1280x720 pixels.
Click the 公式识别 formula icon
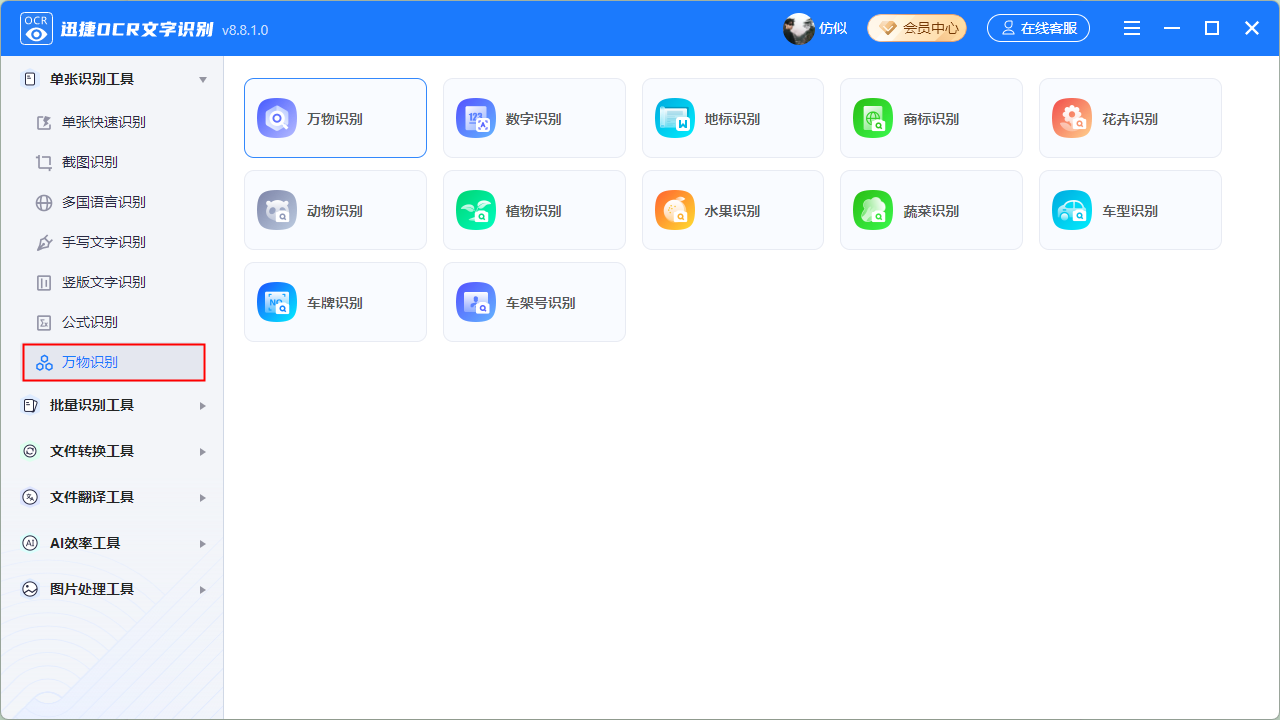tap(44, 322)
